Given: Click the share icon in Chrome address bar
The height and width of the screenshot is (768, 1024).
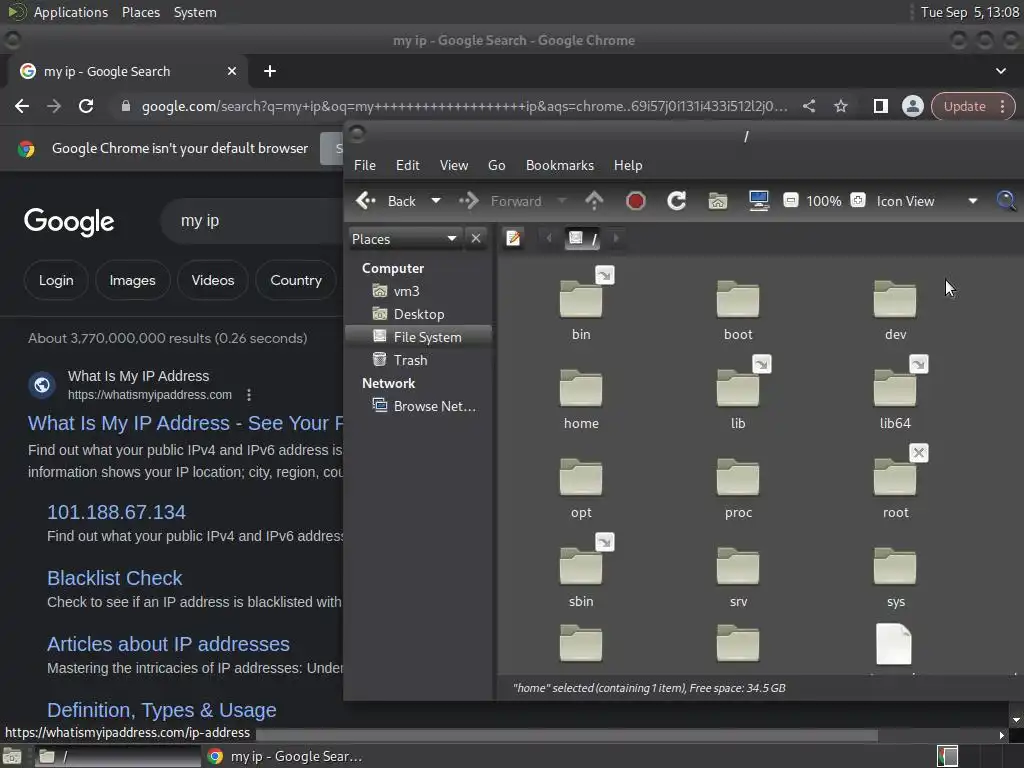Looking at the screenshot, I should (x=809, y=106).
